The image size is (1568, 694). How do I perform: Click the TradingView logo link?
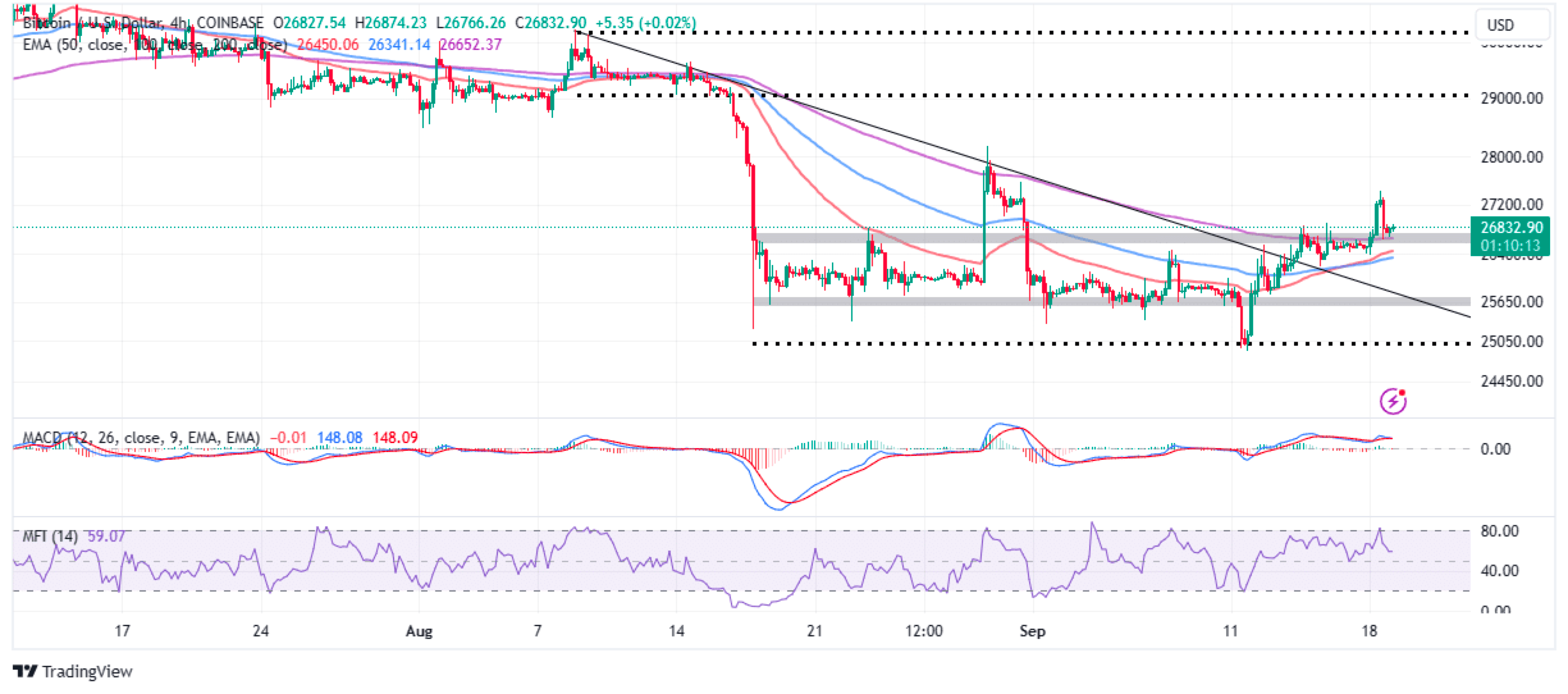72,672
